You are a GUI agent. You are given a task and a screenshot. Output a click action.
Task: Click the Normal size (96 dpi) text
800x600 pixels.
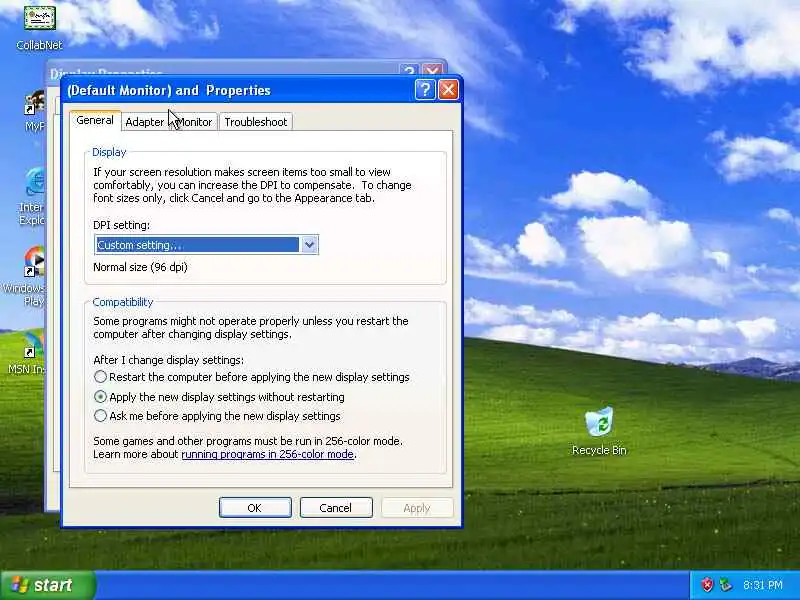pos(140,267)
